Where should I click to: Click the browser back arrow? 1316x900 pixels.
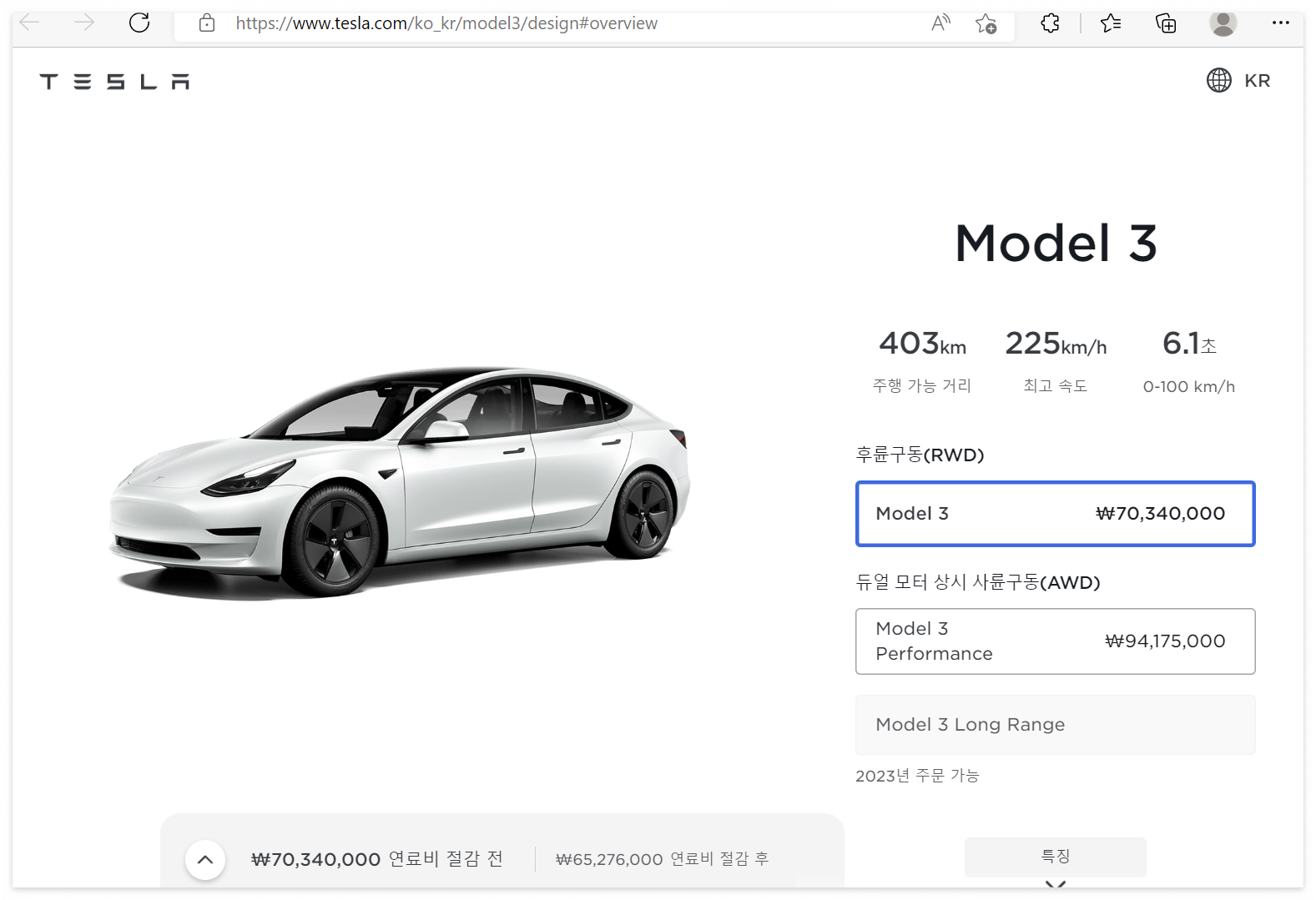[x=30, y=23]
